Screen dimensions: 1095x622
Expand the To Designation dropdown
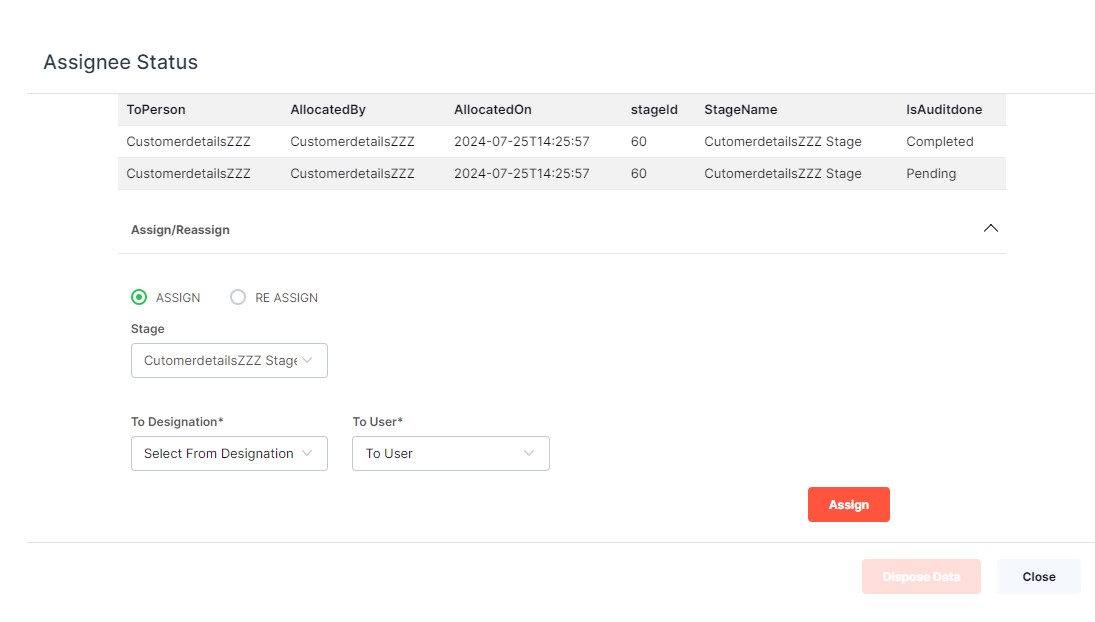point(229,454)
